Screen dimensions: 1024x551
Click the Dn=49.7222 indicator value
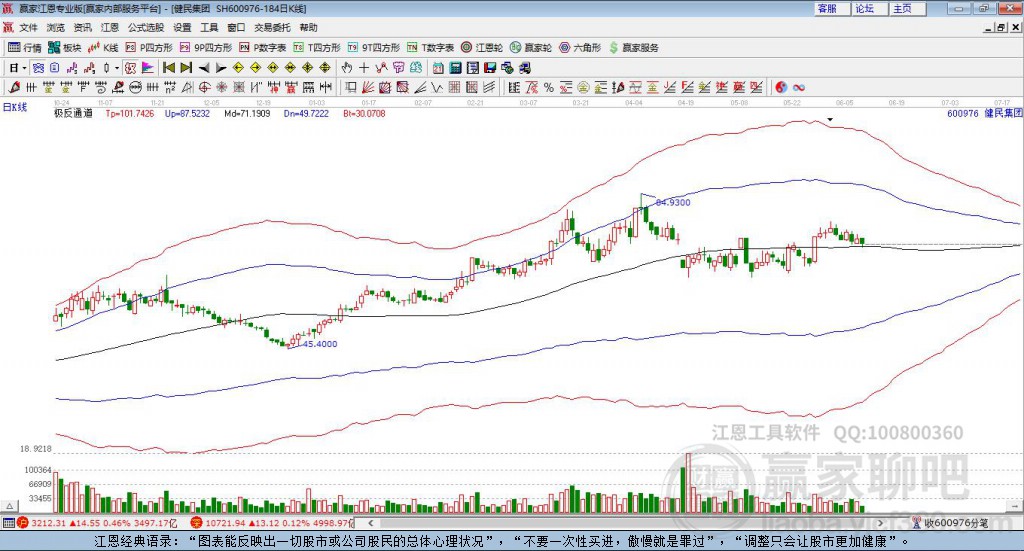click(306, 114)
